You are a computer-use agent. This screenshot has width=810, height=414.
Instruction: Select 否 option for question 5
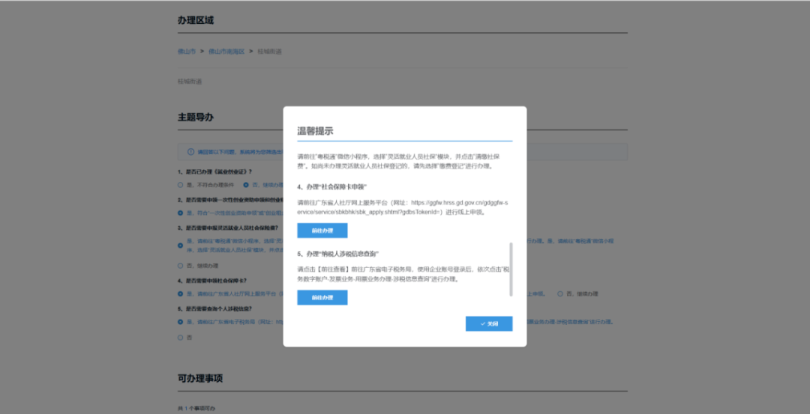180,338
